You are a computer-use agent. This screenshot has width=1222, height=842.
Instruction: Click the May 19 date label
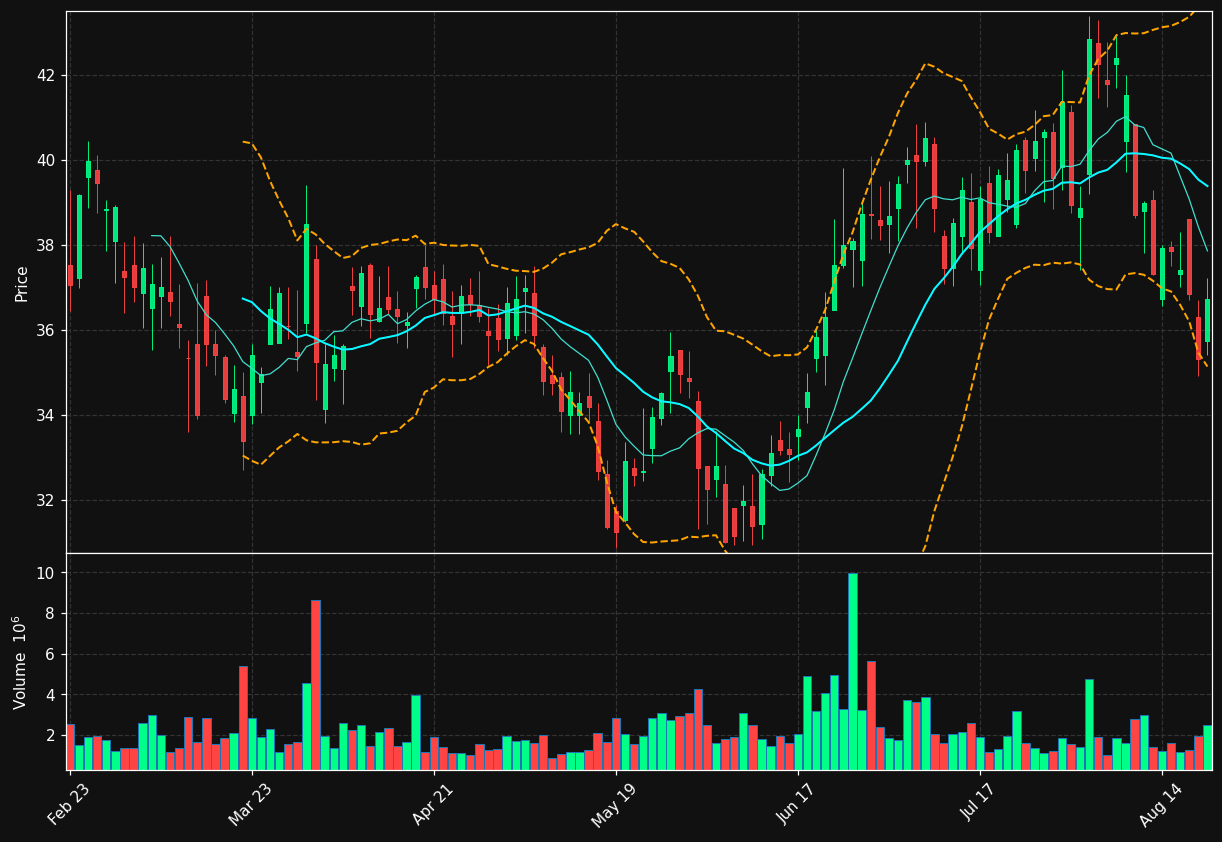click(x=613, y=806)
